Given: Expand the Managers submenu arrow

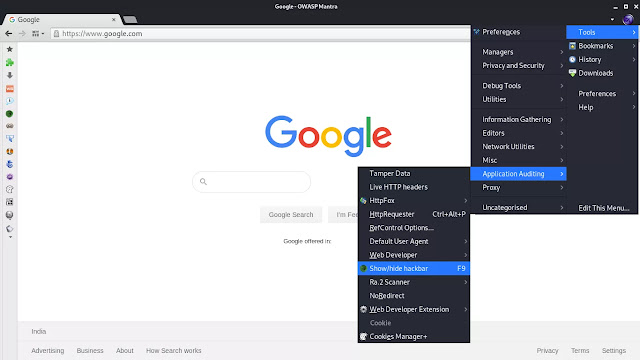Looking at the screenshot, I should 562,52.
